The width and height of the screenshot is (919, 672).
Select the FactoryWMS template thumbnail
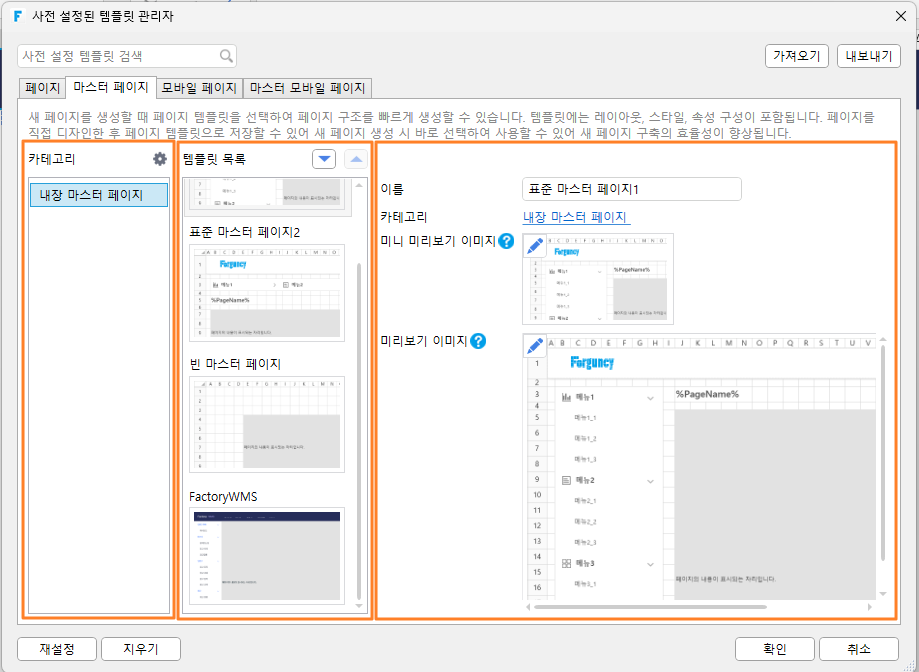click(267, 556)
